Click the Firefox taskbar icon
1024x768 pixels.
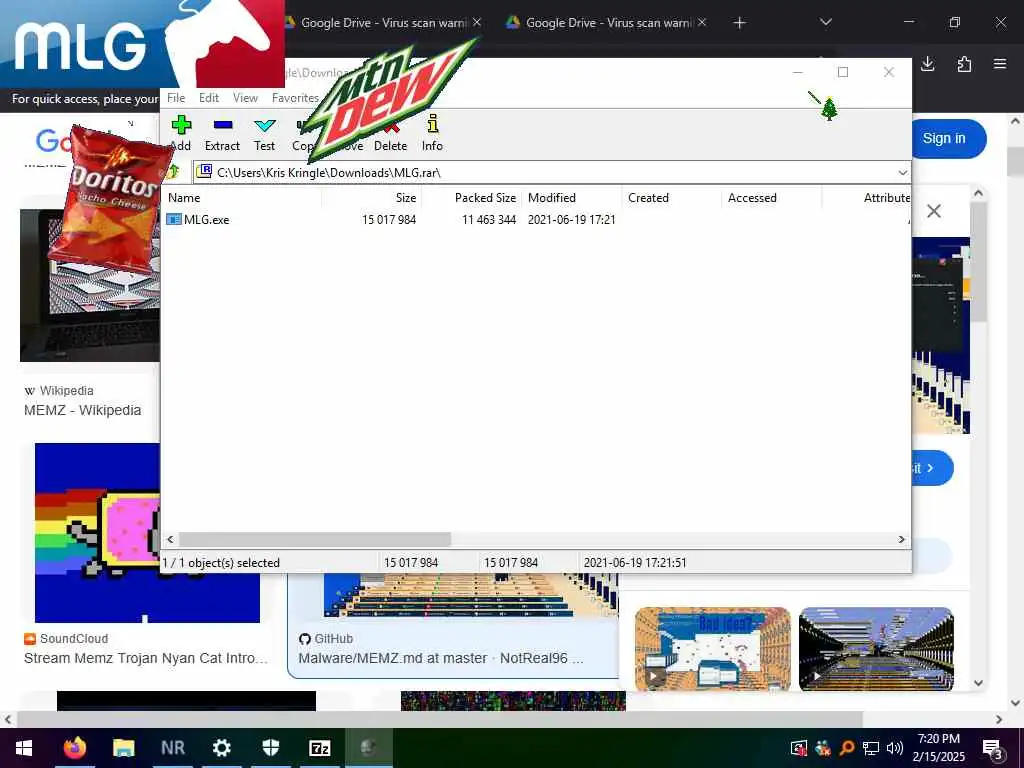pyautogui.click(x=74, y=748)
